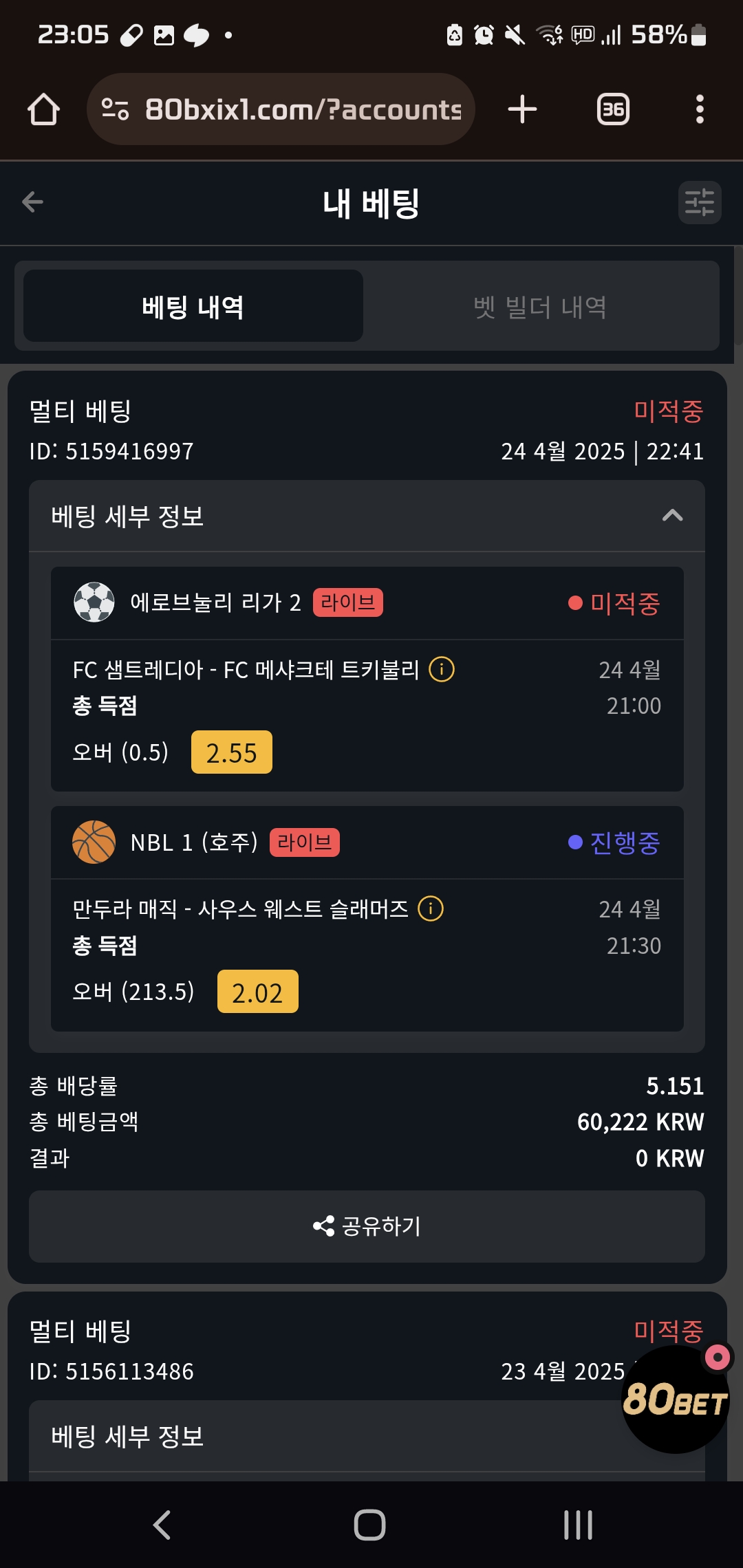This screenshot has height=1568, width=743.
Task: Select the 베팅 내역 tab
Action: click(193, 307)
